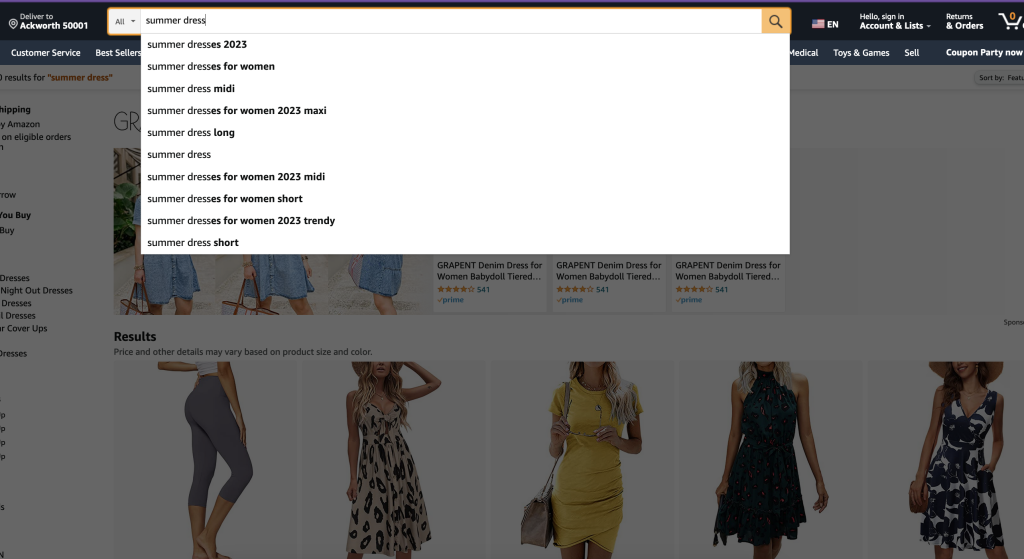Open the leopard print dress product image
The width and height of the screenshot is (1024, 559).
point(392,460)
